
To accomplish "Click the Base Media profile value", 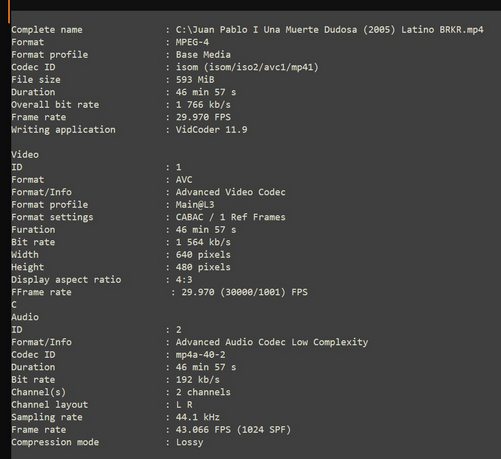I will (x=203, y=55).
